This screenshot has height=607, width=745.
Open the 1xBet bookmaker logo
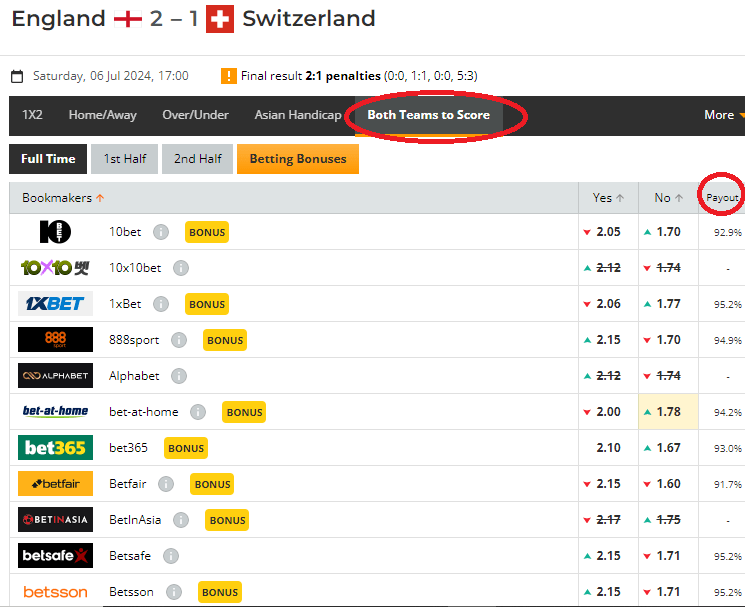point(55,304)
